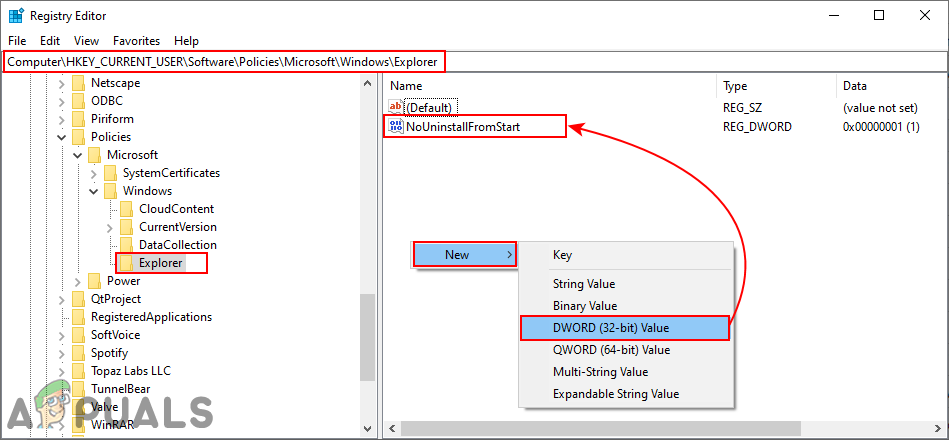Expand the Power tree node
Image resolution: width=949 pixels, height=440 pixels.
point(77,281)
